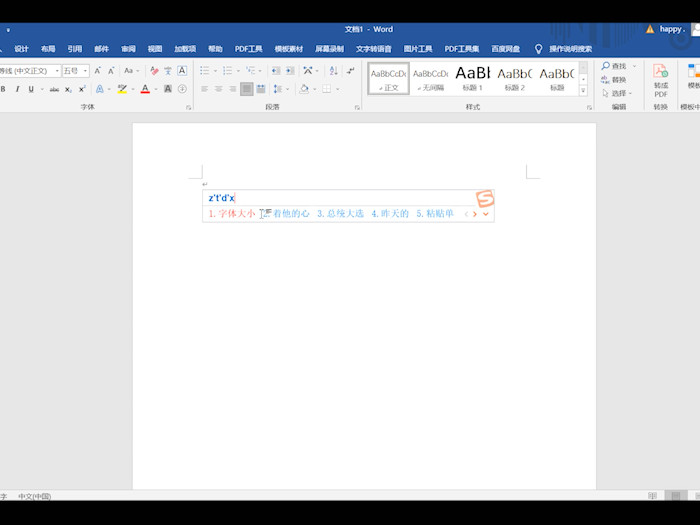Decrease paragraph indent
This screenshot has height=525, width=700.
[276, 71]
